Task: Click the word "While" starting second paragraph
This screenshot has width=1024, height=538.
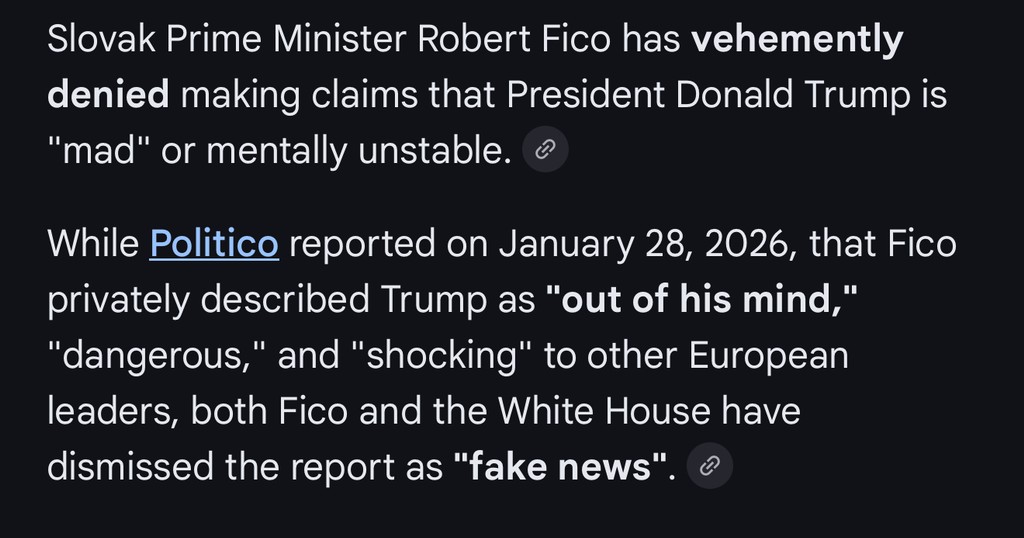Action: click(x=92, y=243)
